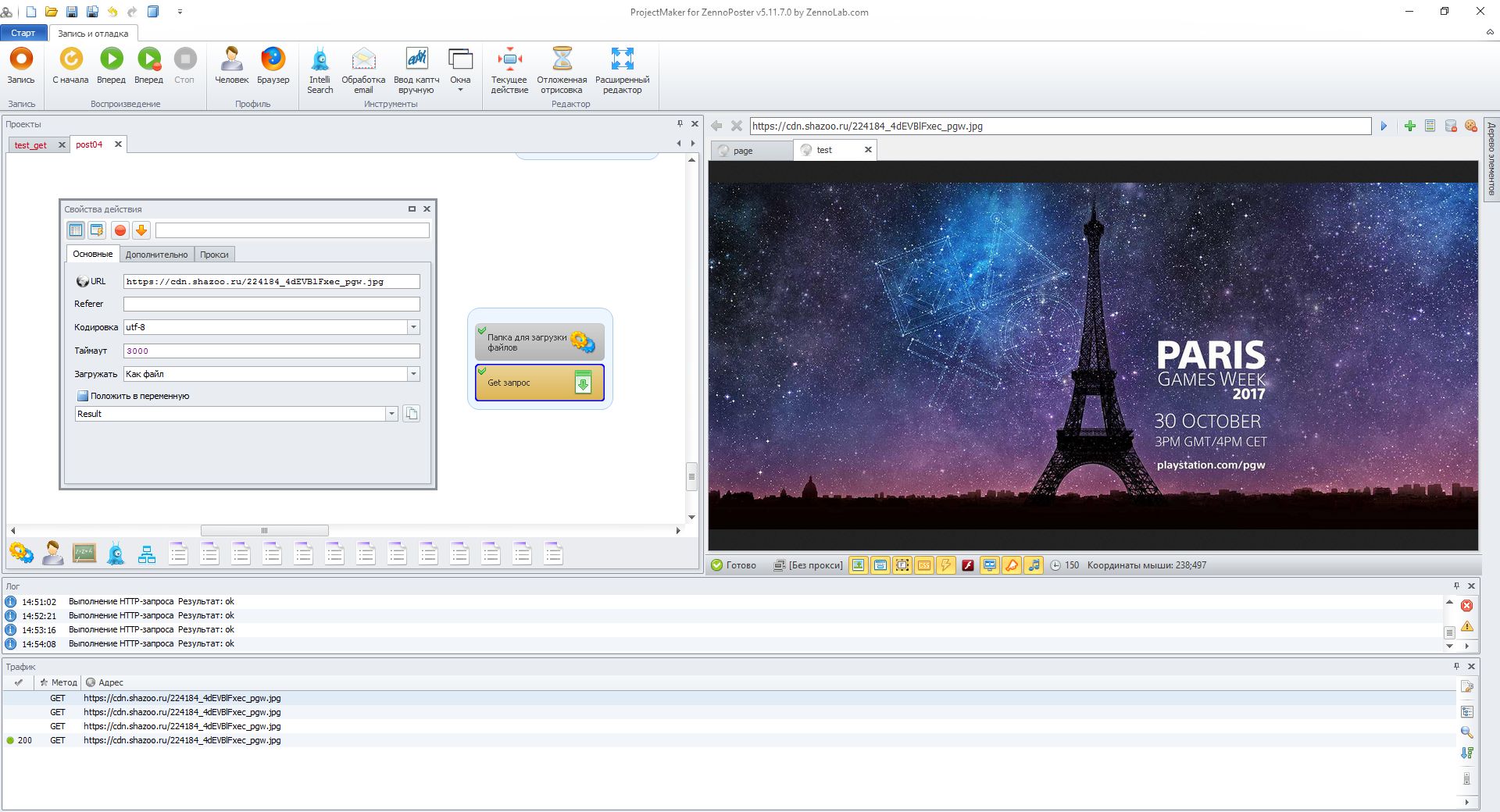
Task: Select the test_get project tab
Action: coord(31,145)
